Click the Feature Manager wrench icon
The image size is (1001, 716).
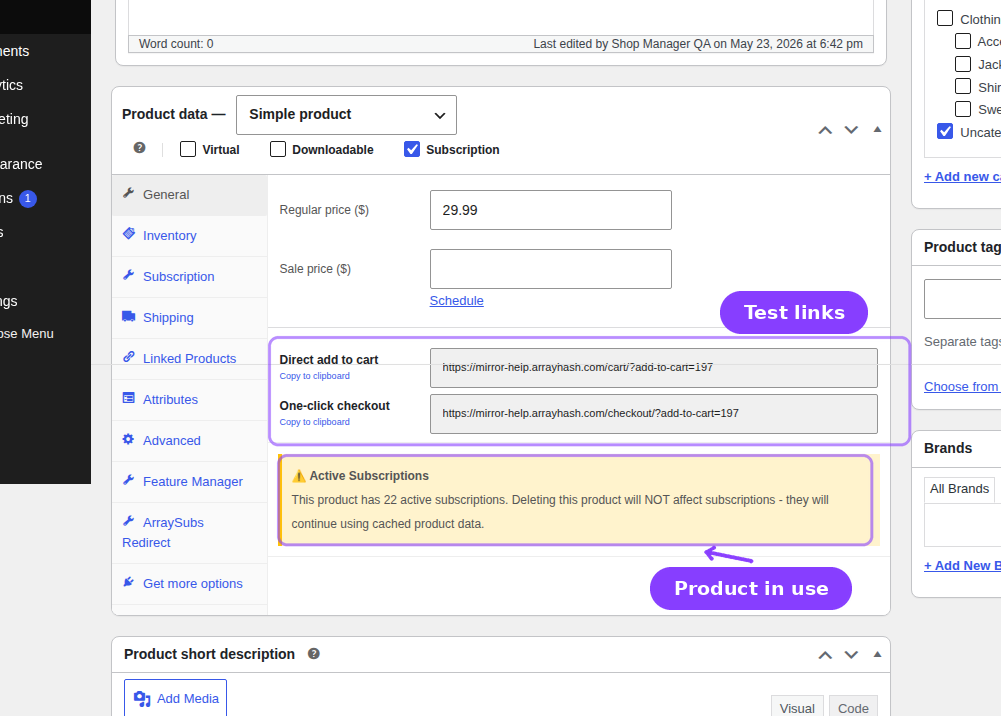pyautogui.click(x=128, y=480)
